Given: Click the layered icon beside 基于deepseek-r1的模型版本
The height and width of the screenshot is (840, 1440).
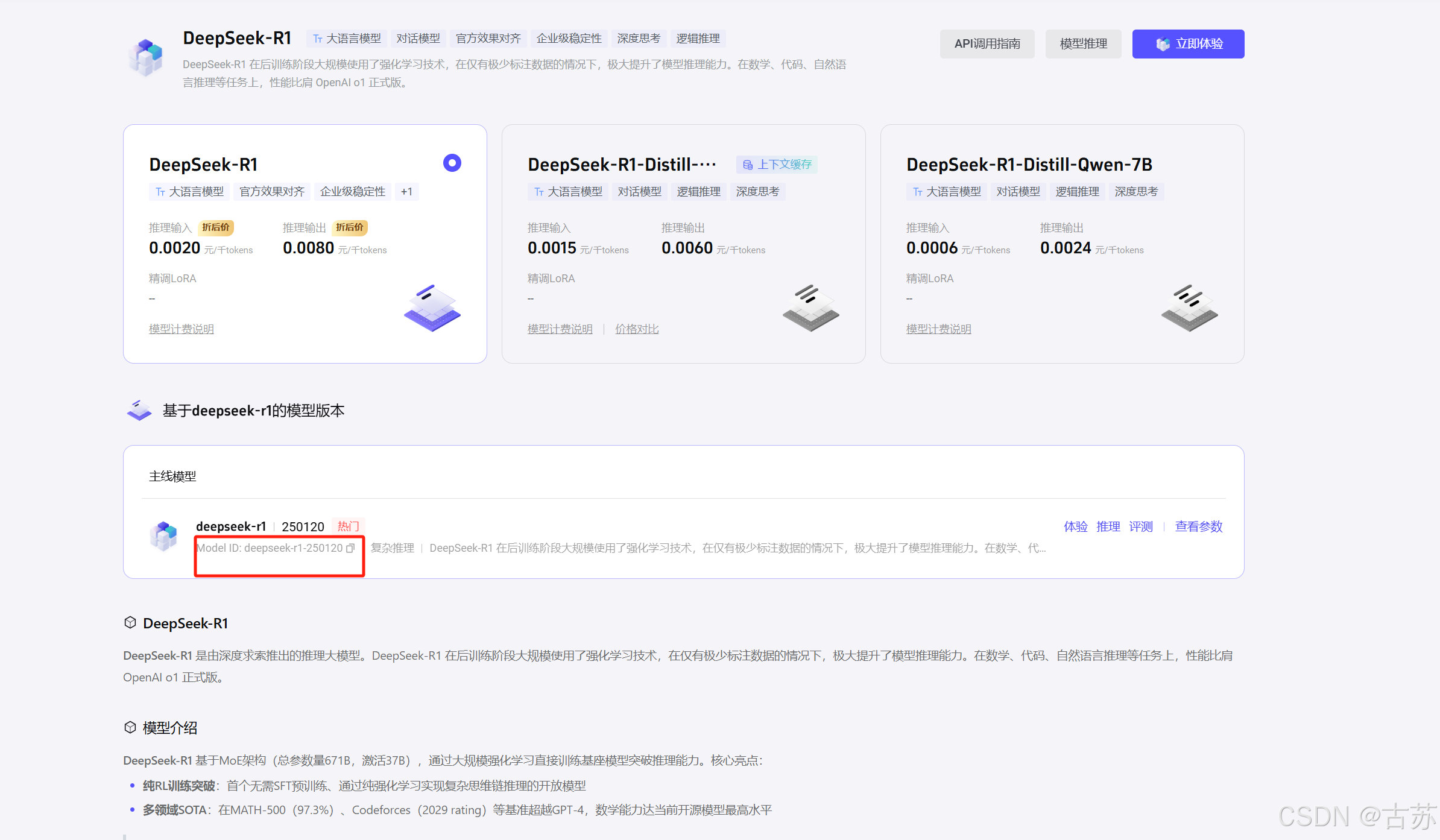Looking at the screenshot, I should (x=139, y=411).
